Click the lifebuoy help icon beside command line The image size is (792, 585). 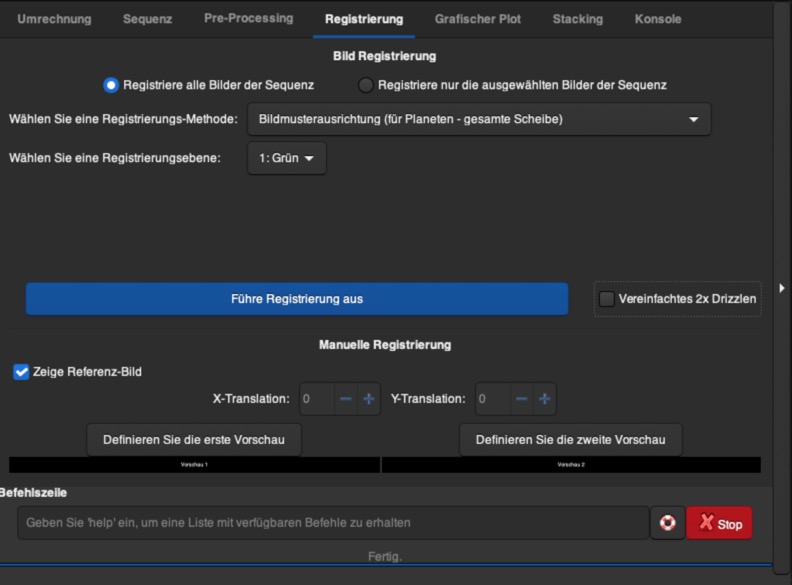click(667, 523)
